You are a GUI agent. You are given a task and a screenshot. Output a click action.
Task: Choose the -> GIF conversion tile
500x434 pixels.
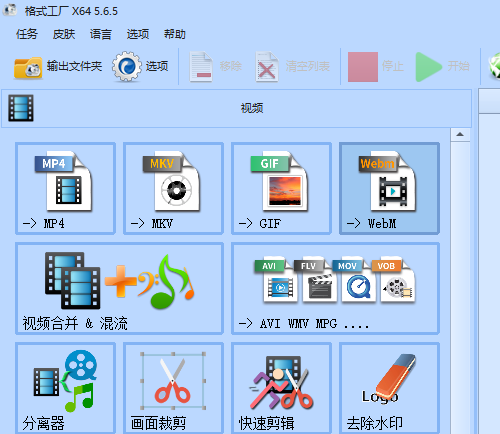coord(281,188)
